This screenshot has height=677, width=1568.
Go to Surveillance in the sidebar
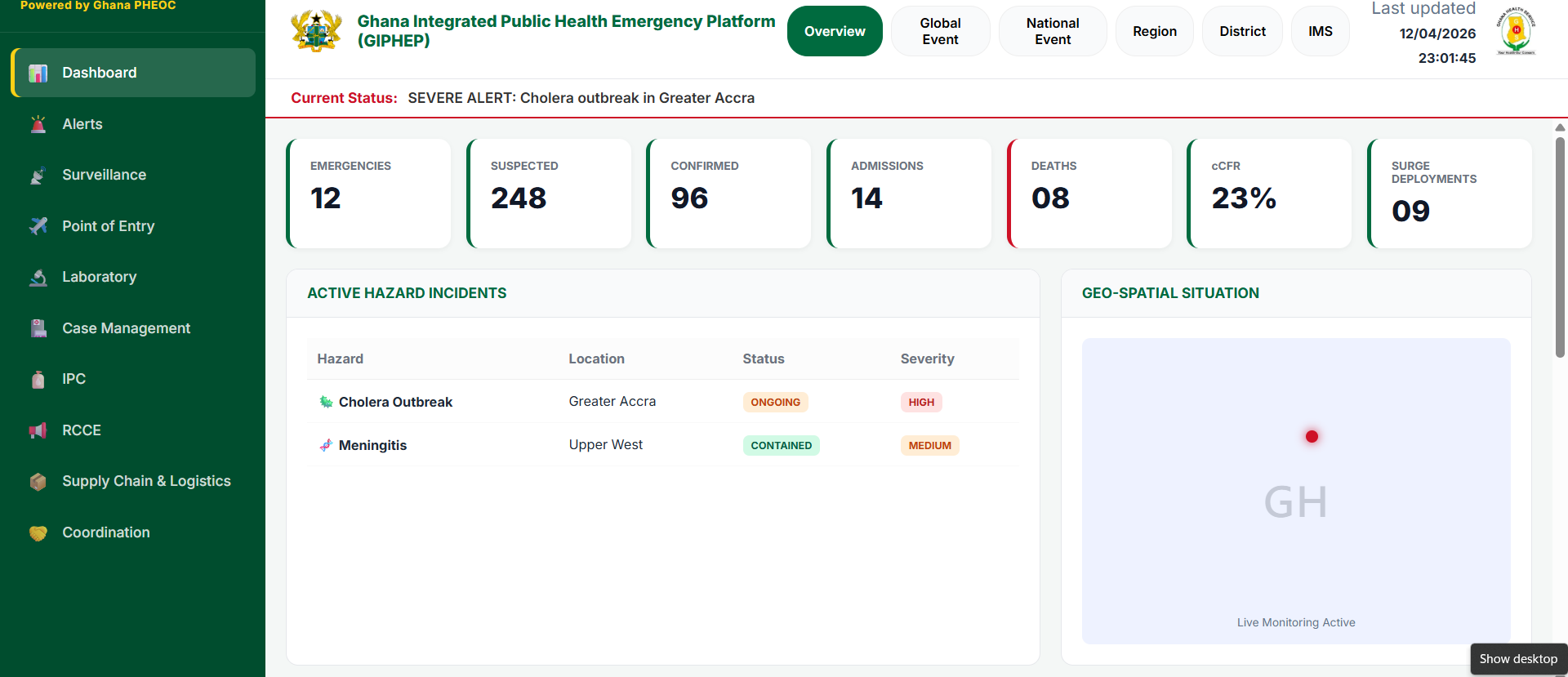(133, 175)
